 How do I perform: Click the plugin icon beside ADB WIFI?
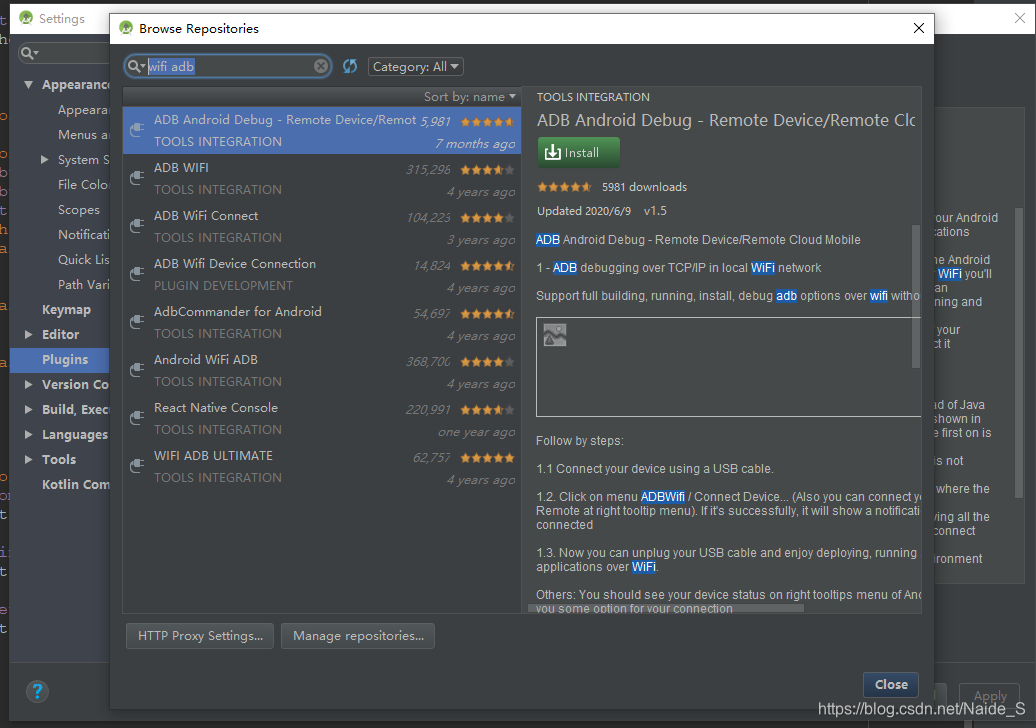pos(137,178)
